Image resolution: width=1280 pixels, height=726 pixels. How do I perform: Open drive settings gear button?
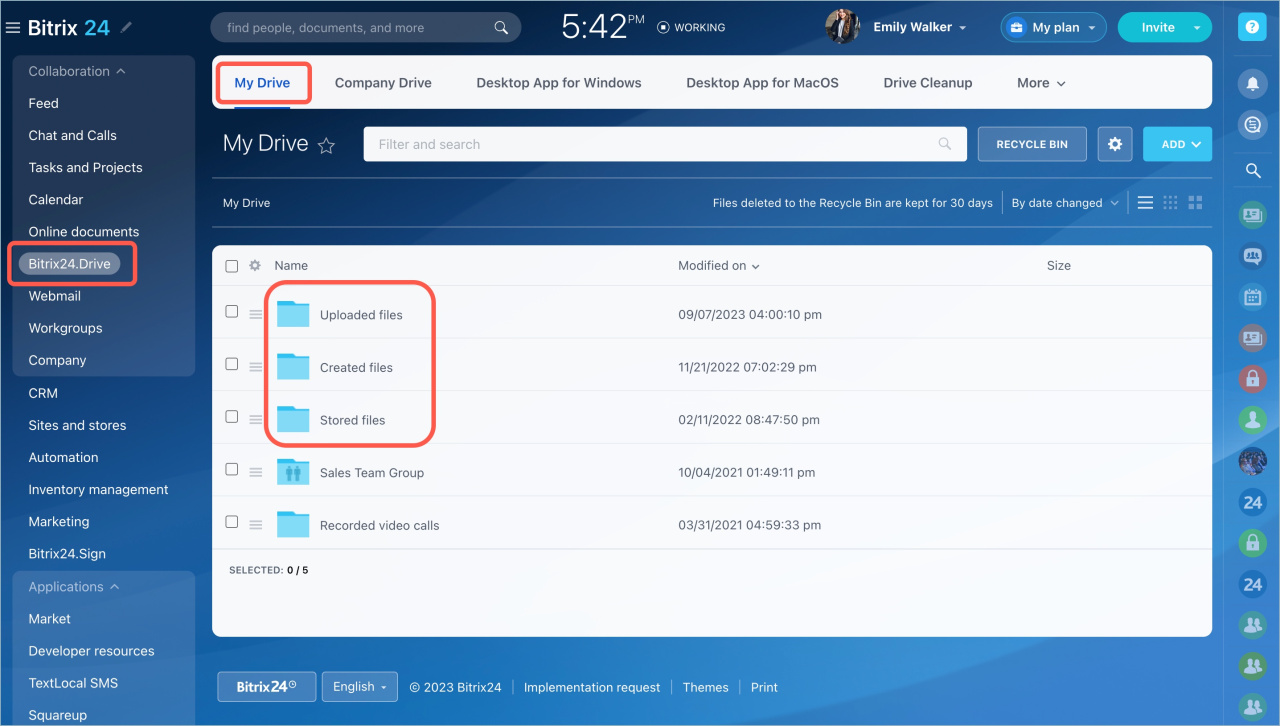click(x=1115, y=144)
